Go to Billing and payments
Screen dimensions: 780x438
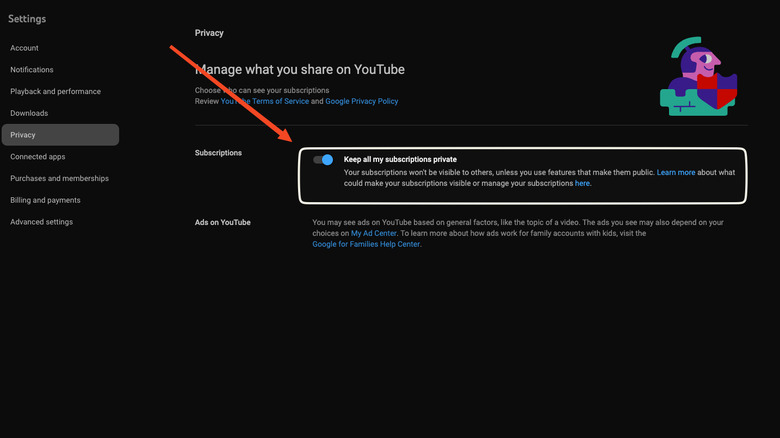click(45, 200)
